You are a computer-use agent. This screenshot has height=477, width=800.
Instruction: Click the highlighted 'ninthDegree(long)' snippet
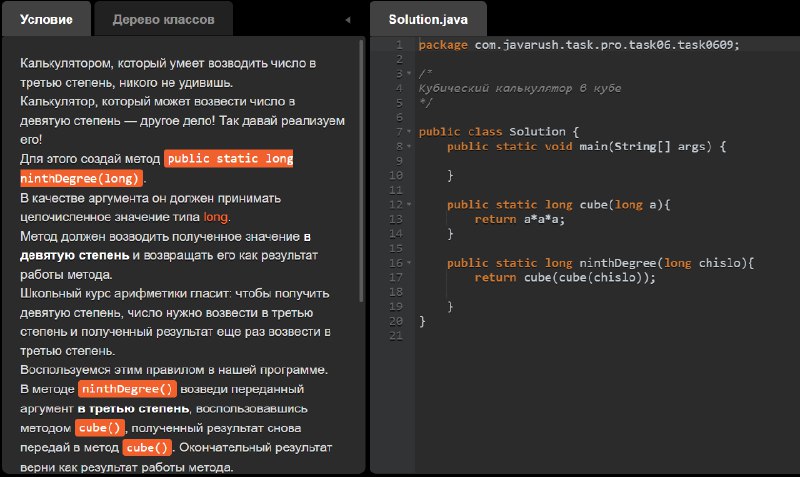(x=81, y=179)
